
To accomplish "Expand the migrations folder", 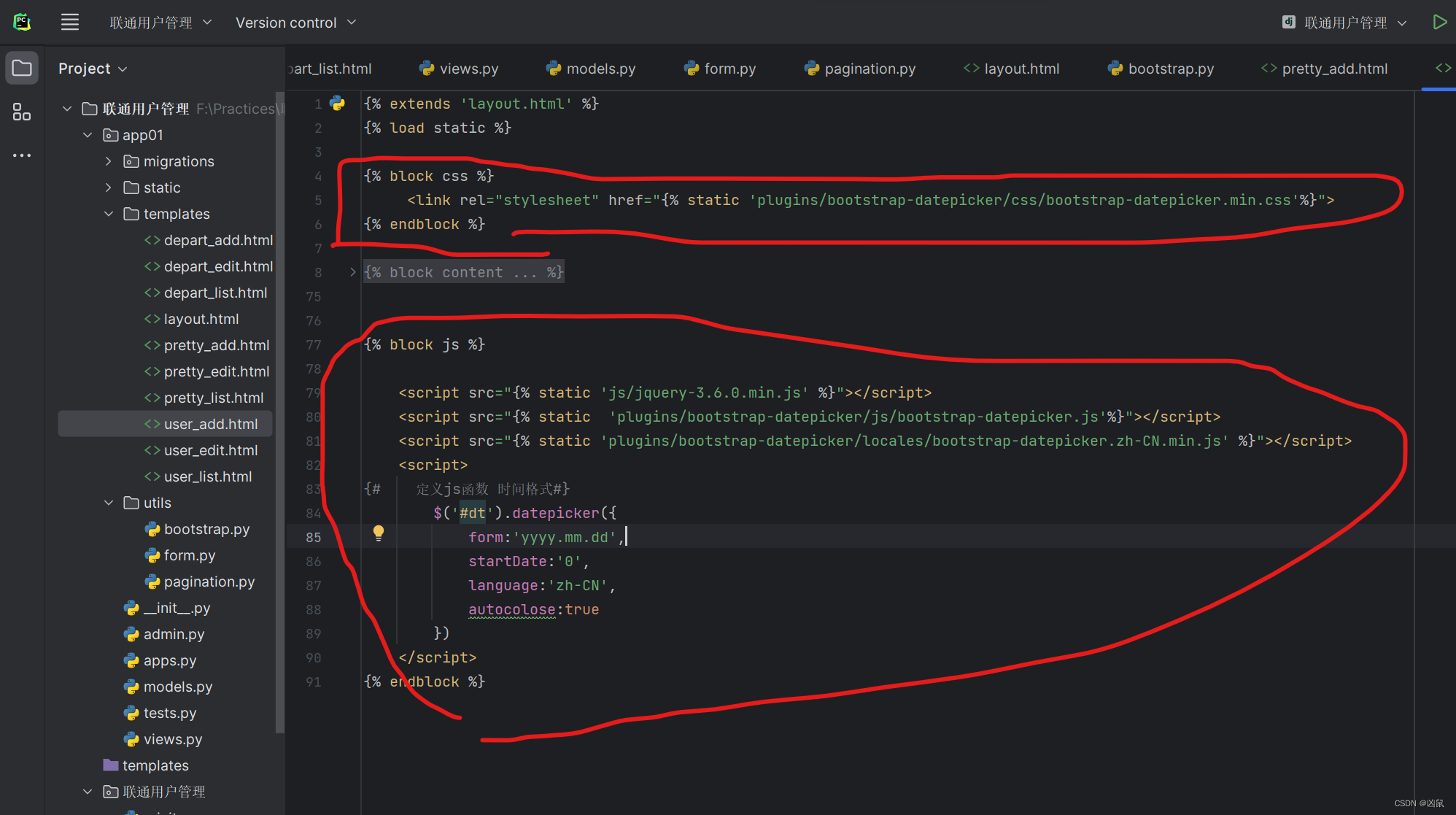I will [x=109, y=161].
